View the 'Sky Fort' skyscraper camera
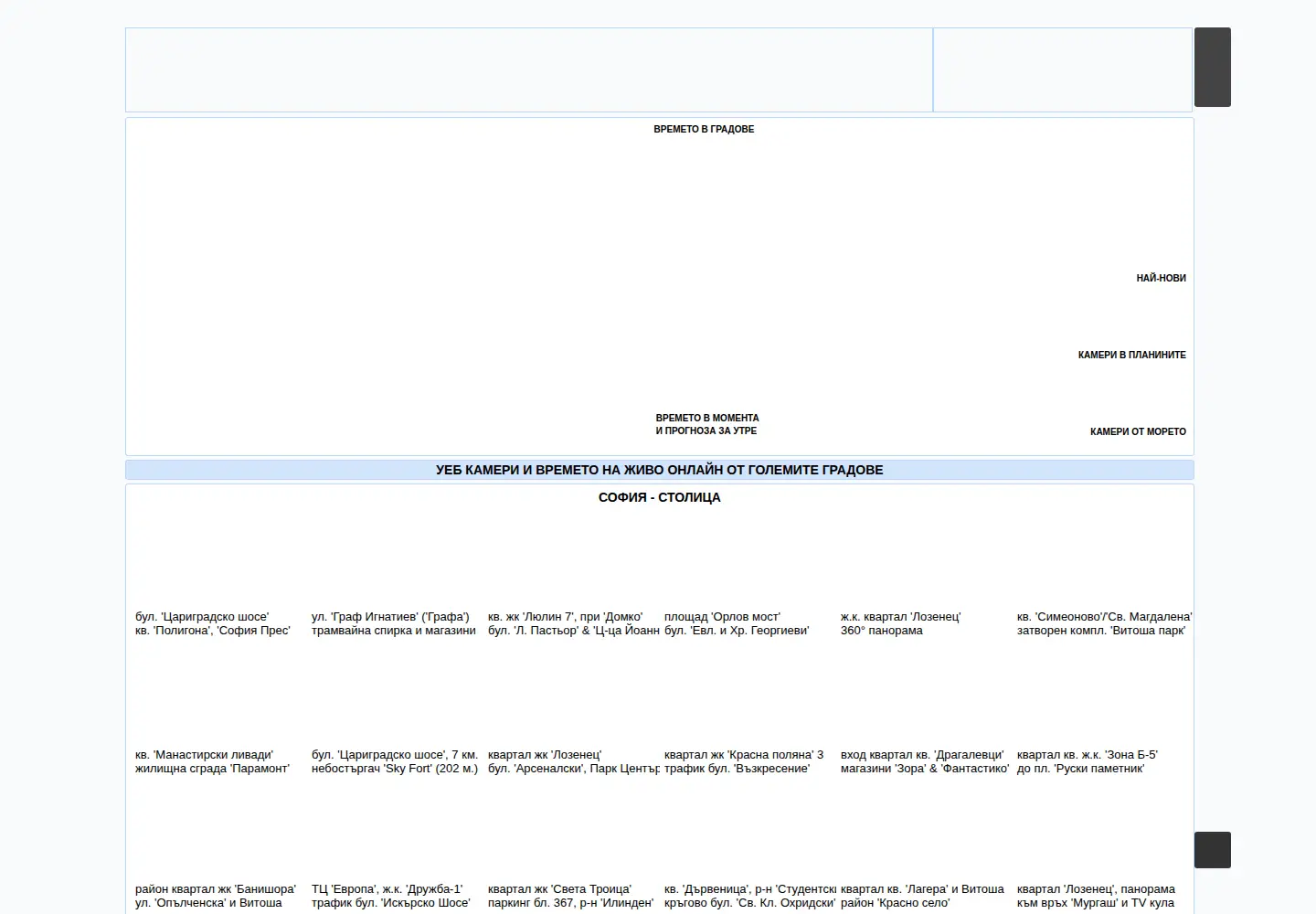The image size is (1316, 914). click(x=395, y=762)
